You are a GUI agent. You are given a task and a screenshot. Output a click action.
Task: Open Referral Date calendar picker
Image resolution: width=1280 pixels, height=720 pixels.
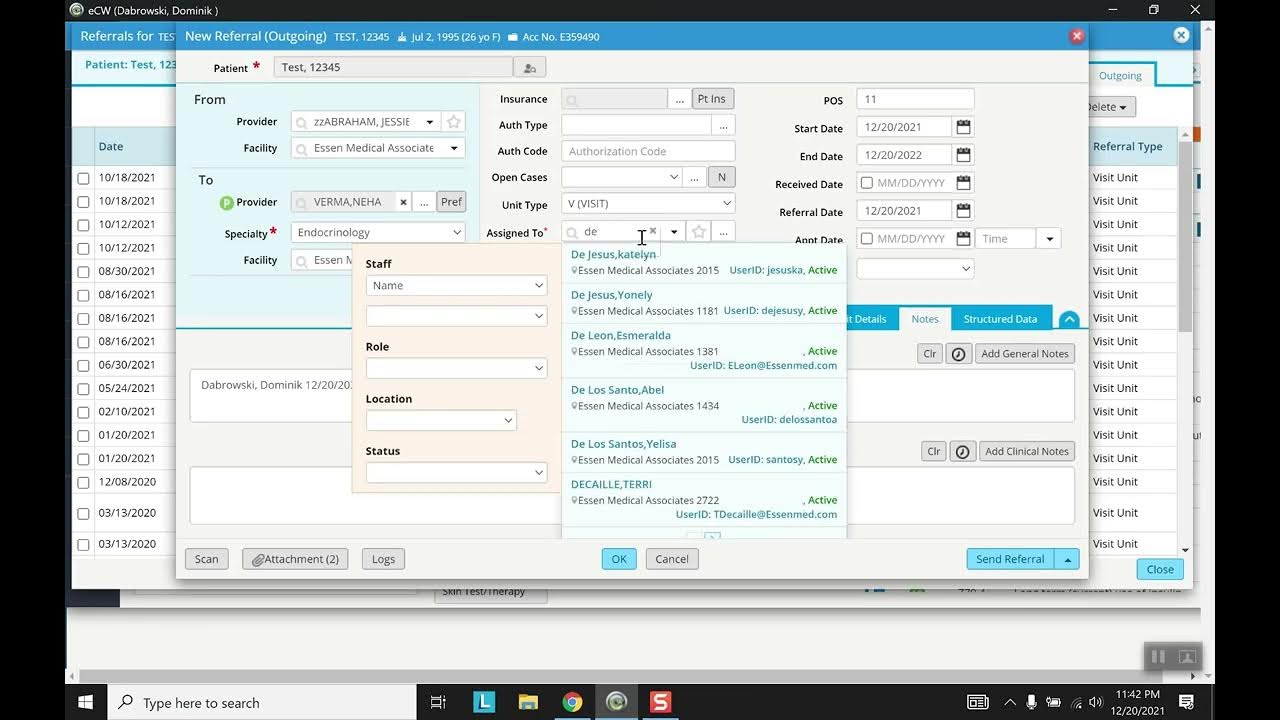(963, 211)
